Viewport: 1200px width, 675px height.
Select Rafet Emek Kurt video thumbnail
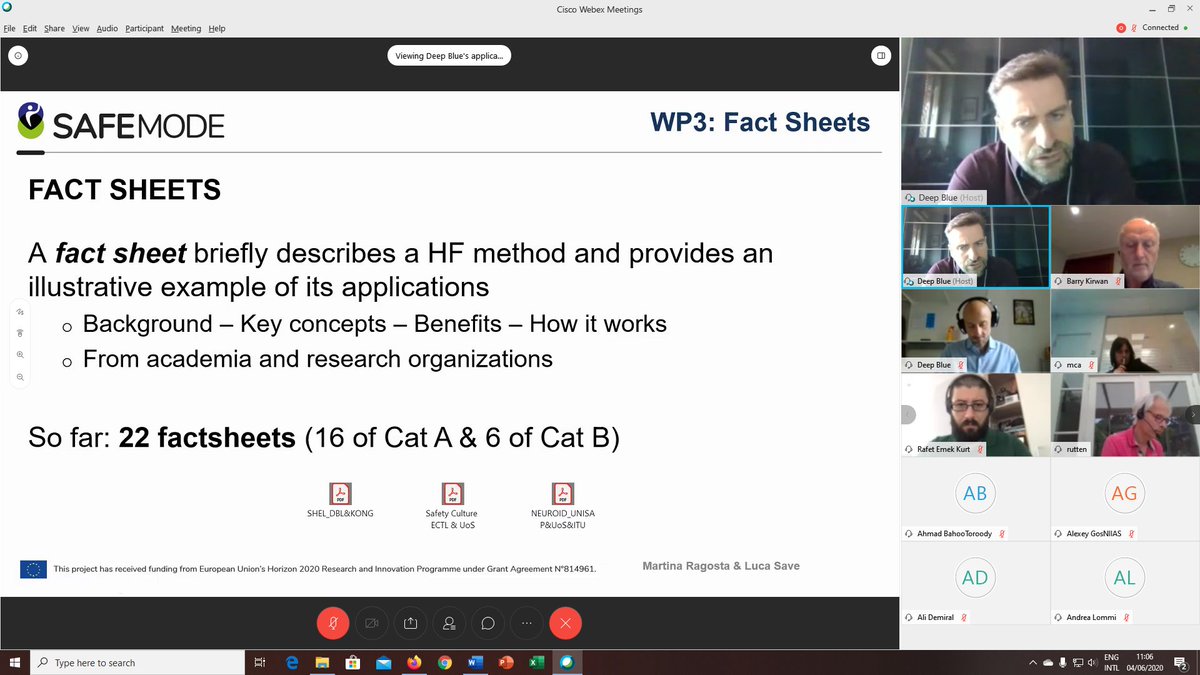click(976, 415)
